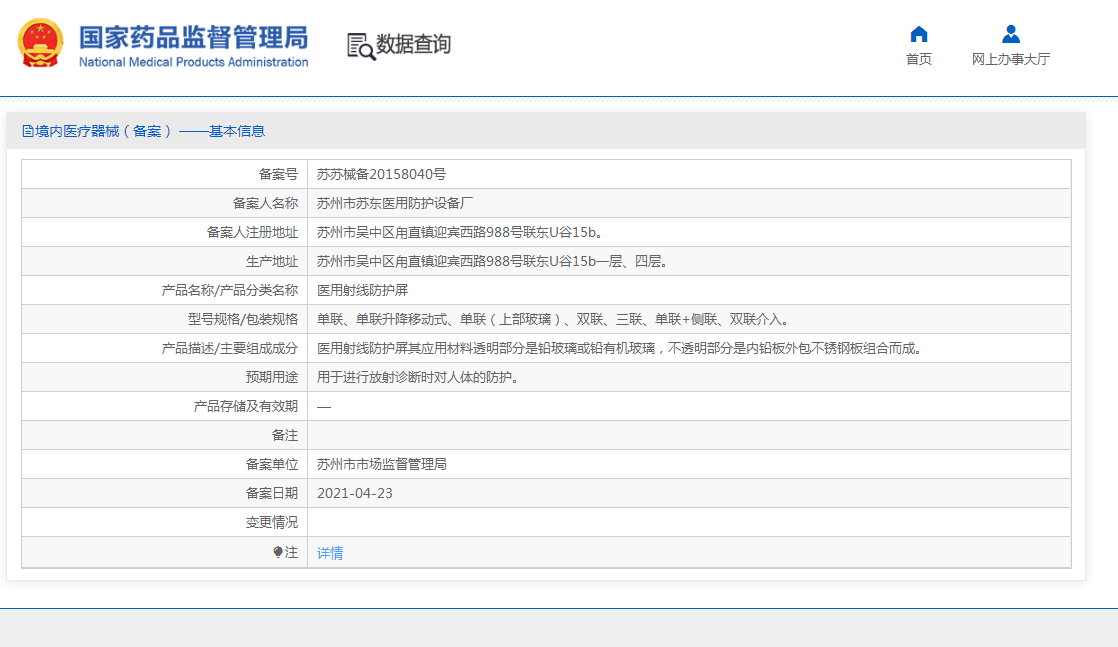The width and height of the screenshot is (1118, 647).
Task: Click the home house icon
Action: (x=918, y=34)
